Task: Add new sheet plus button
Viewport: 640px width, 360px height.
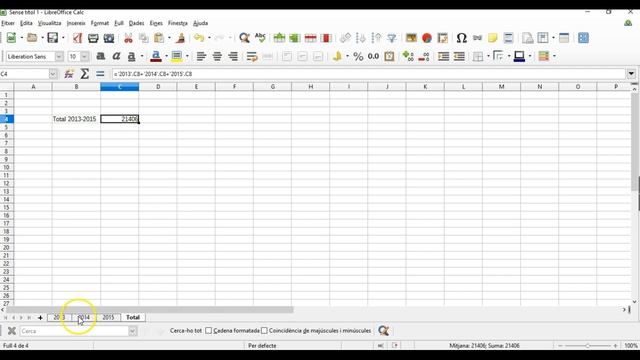Action: coord(40,318)
